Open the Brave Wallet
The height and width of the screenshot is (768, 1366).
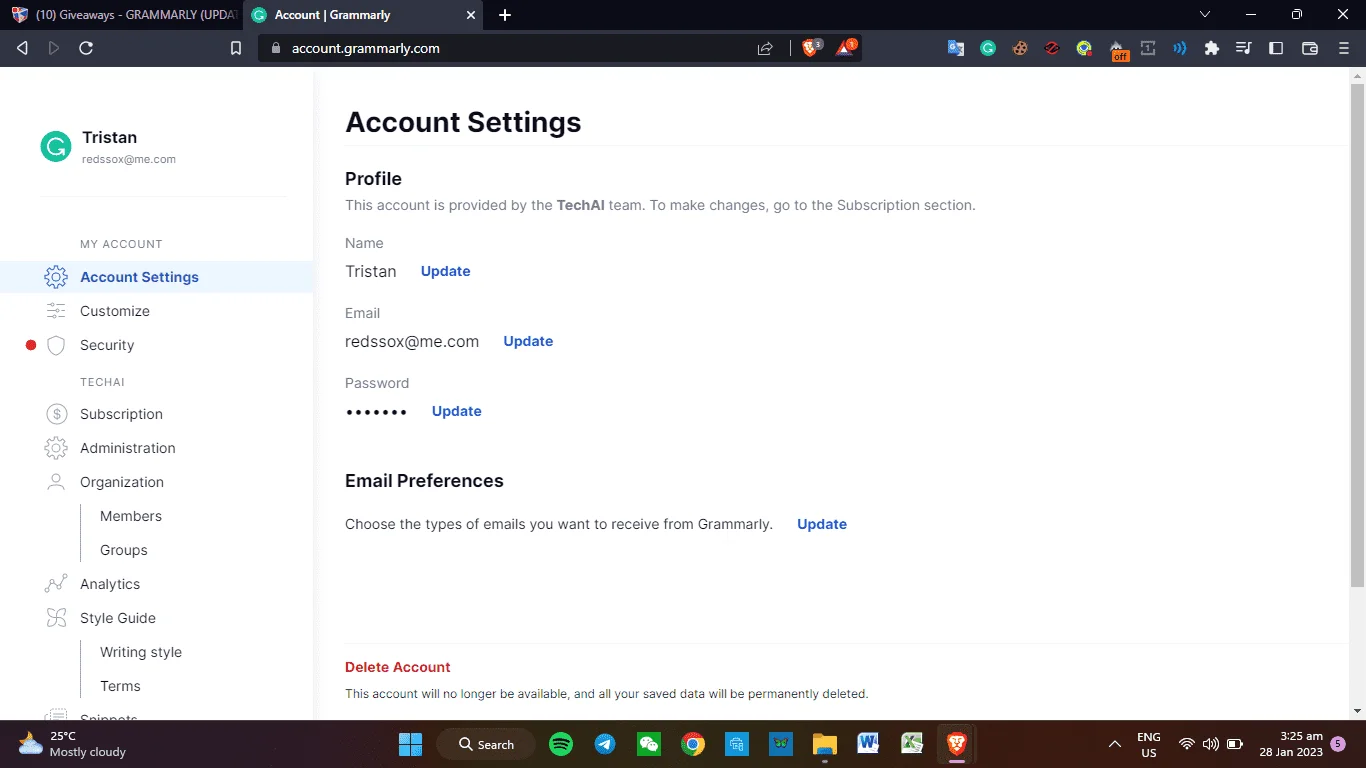[x=1310, y=48]
